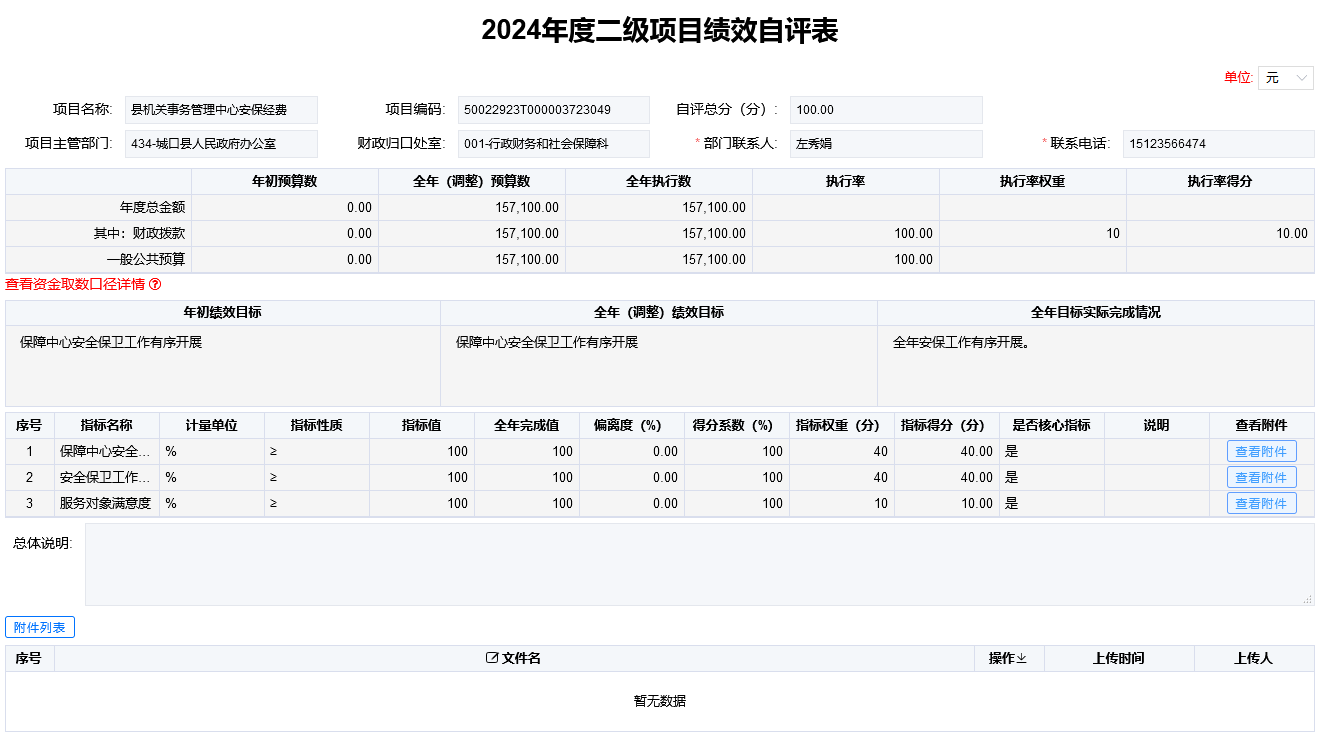Select the 项目编码 field

553,110
